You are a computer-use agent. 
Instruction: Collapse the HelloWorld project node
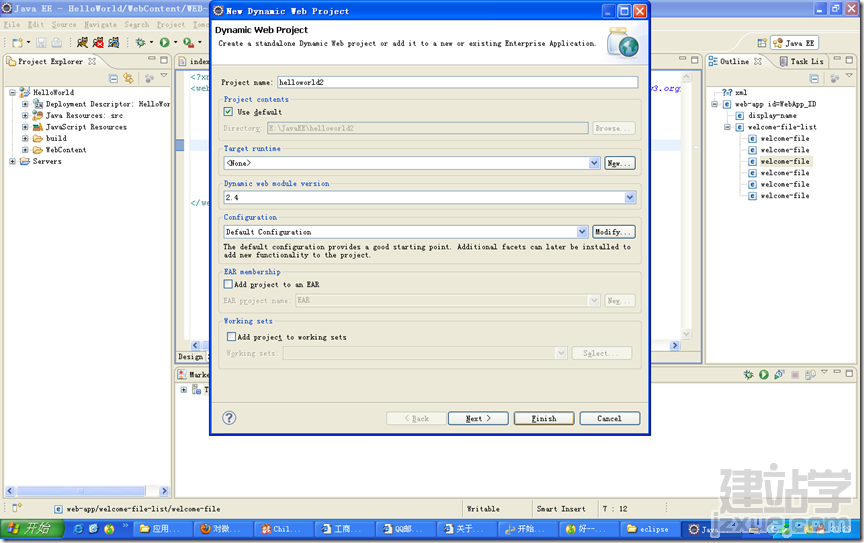[x=12, y=93]
